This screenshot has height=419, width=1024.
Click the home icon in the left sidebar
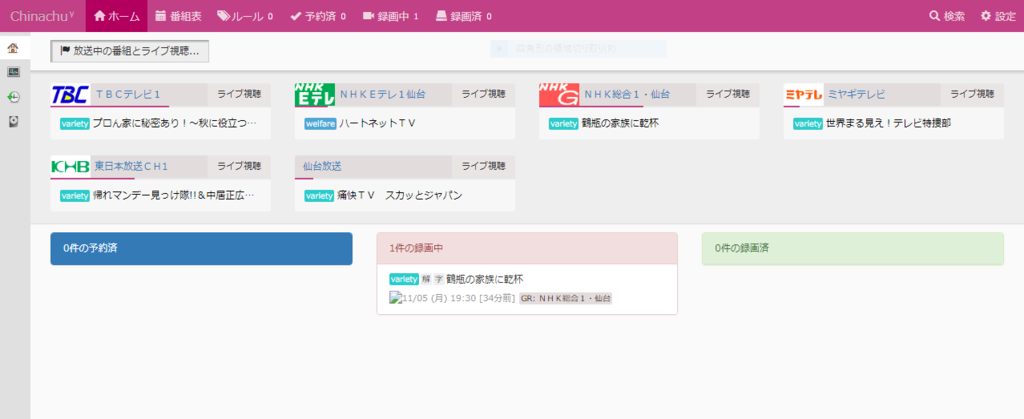click(x=13, y=48)
